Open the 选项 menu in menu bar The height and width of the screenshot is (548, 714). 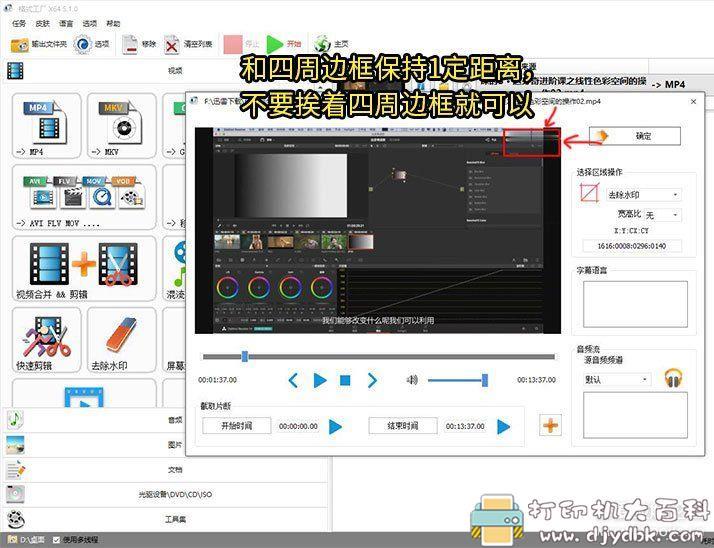pyautogui.click(x=90, y=23)
